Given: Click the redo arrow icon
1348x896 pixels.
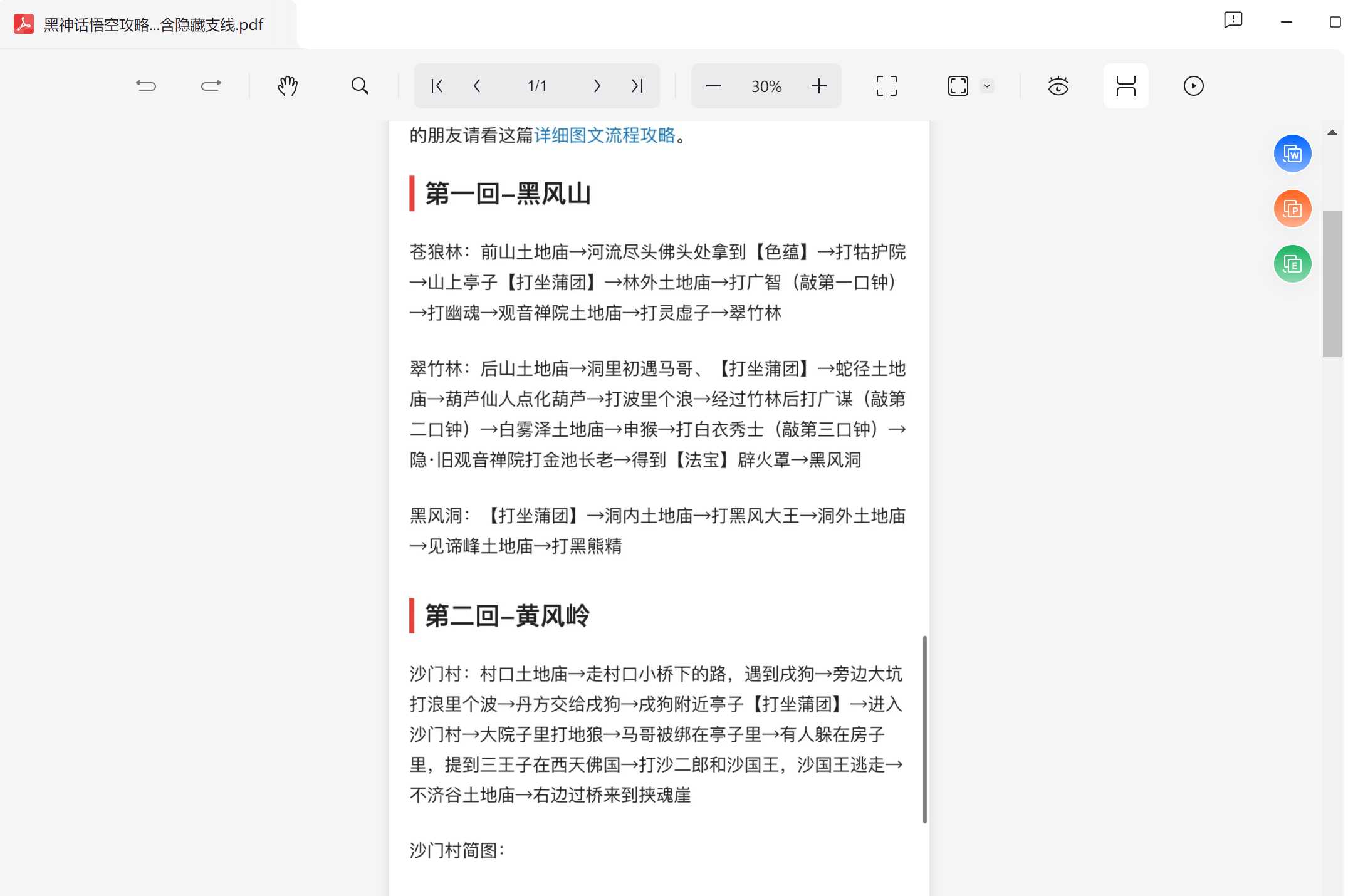Looking at the screenshot, I should pos(211,86).
